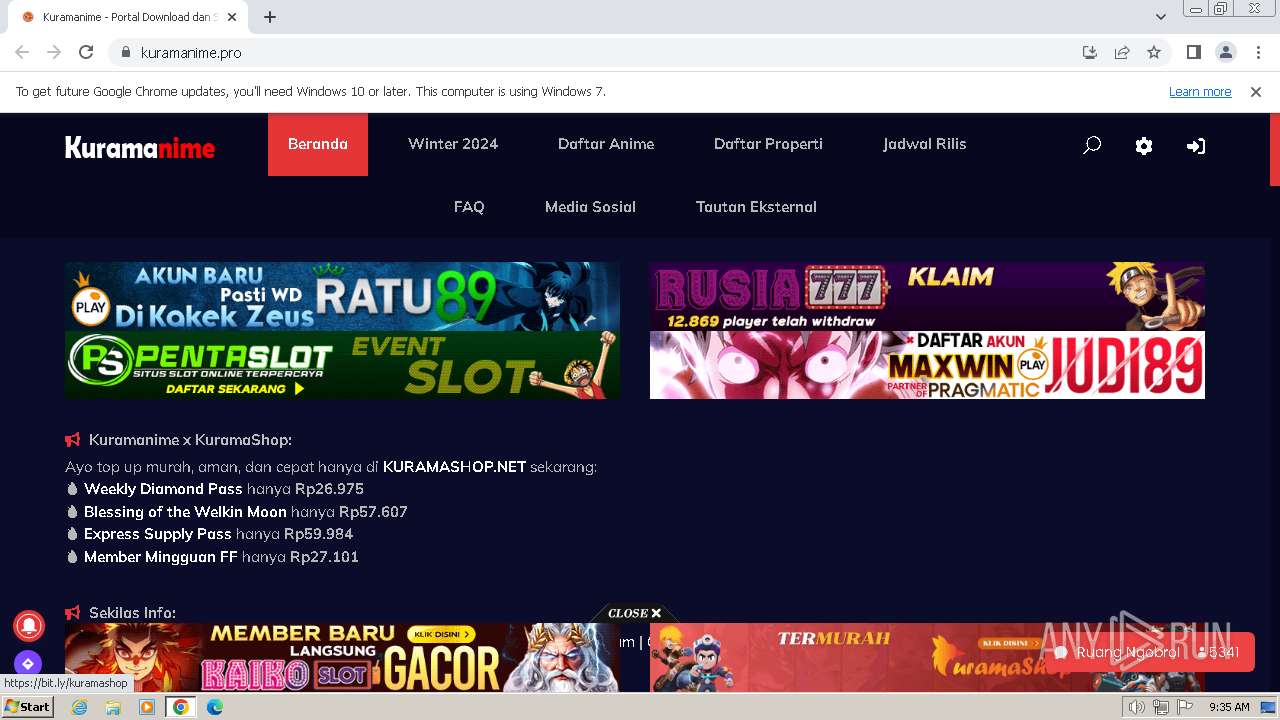
Task: Launch Windows Media Player from taskbar
Action: pyautogui.click(x=147, y=707)
